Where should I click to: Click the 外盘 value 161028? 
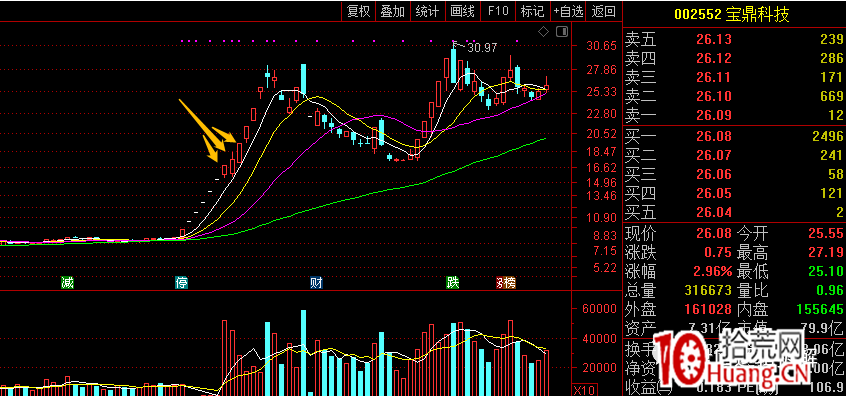point(708,309)
